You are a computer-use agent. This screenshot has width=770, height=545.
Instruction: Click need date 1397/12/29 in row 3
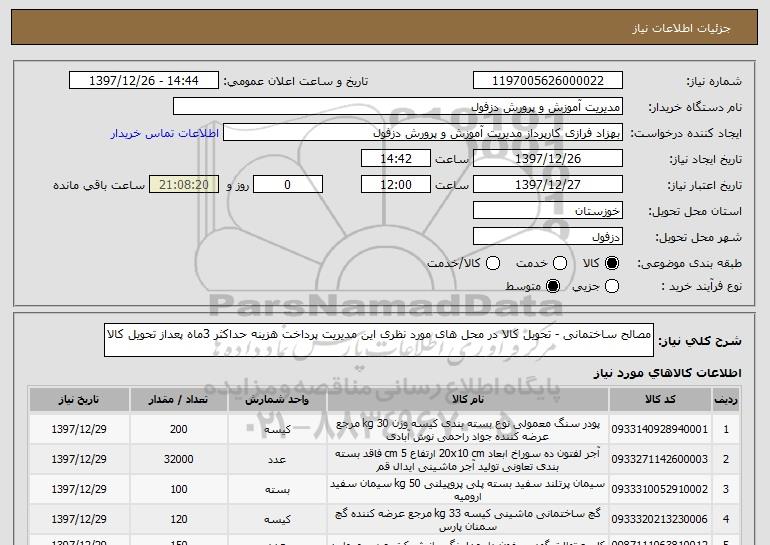(79, 489)
